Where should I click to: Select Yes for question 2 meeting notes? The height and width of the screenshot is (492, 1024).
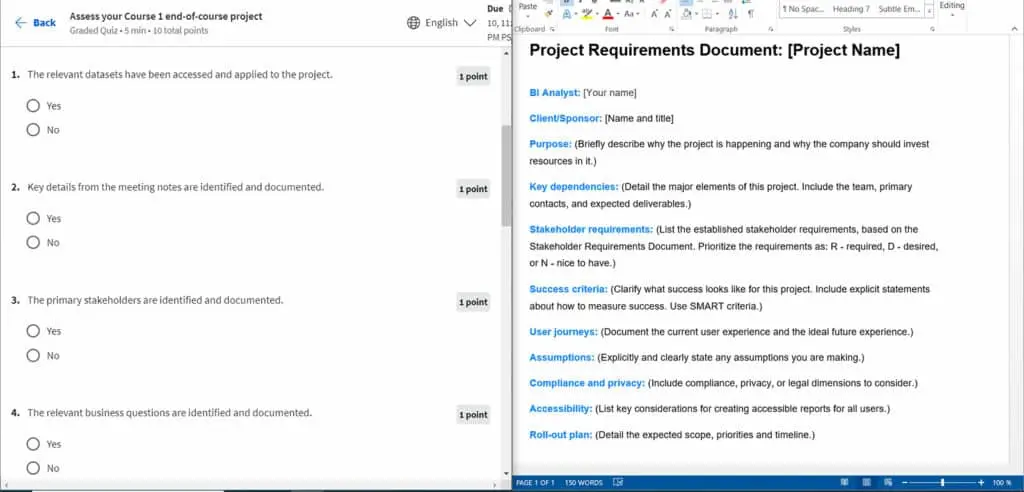(x=33, y=218)
